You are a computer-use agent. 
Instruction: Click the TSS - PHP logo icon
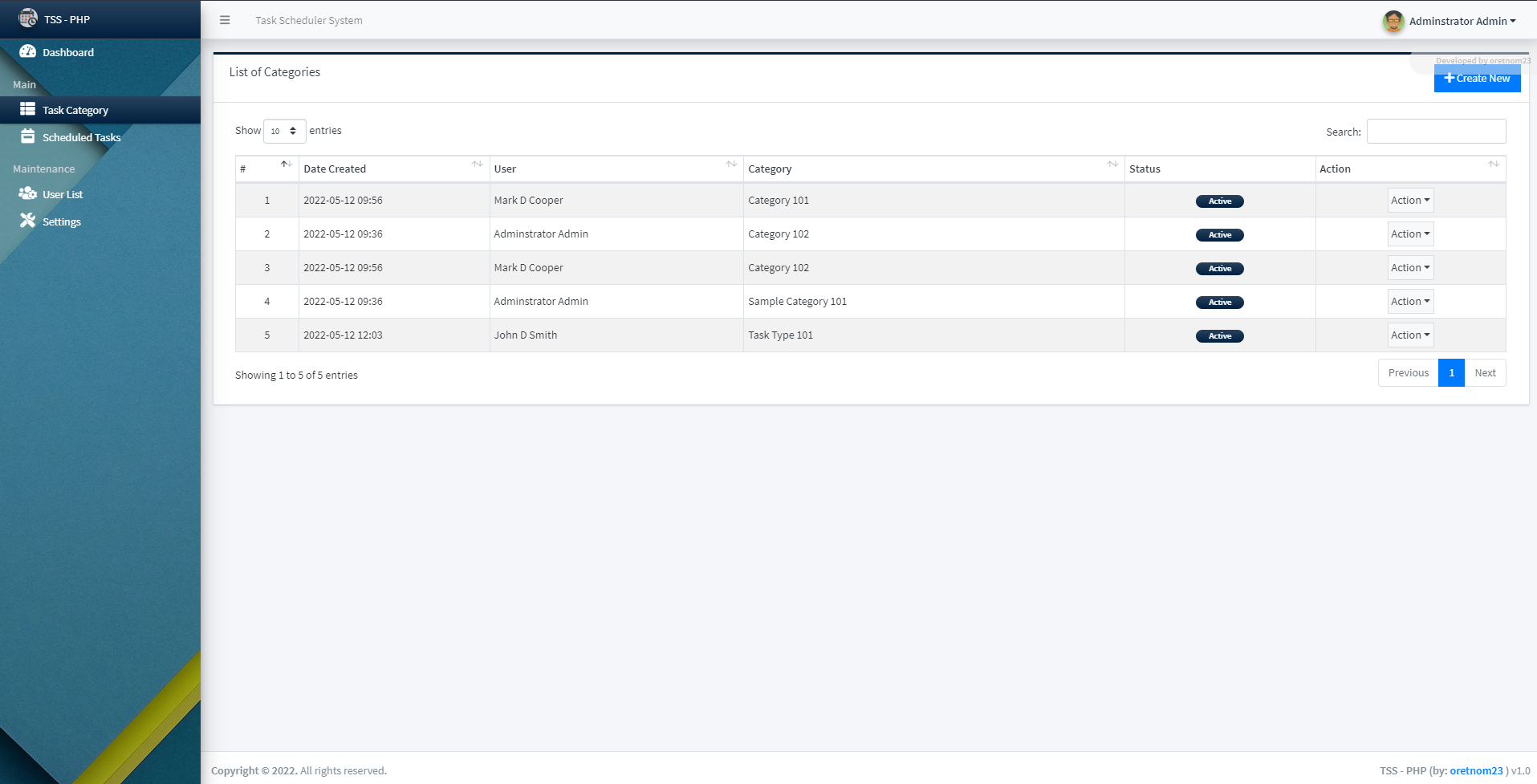28,18
